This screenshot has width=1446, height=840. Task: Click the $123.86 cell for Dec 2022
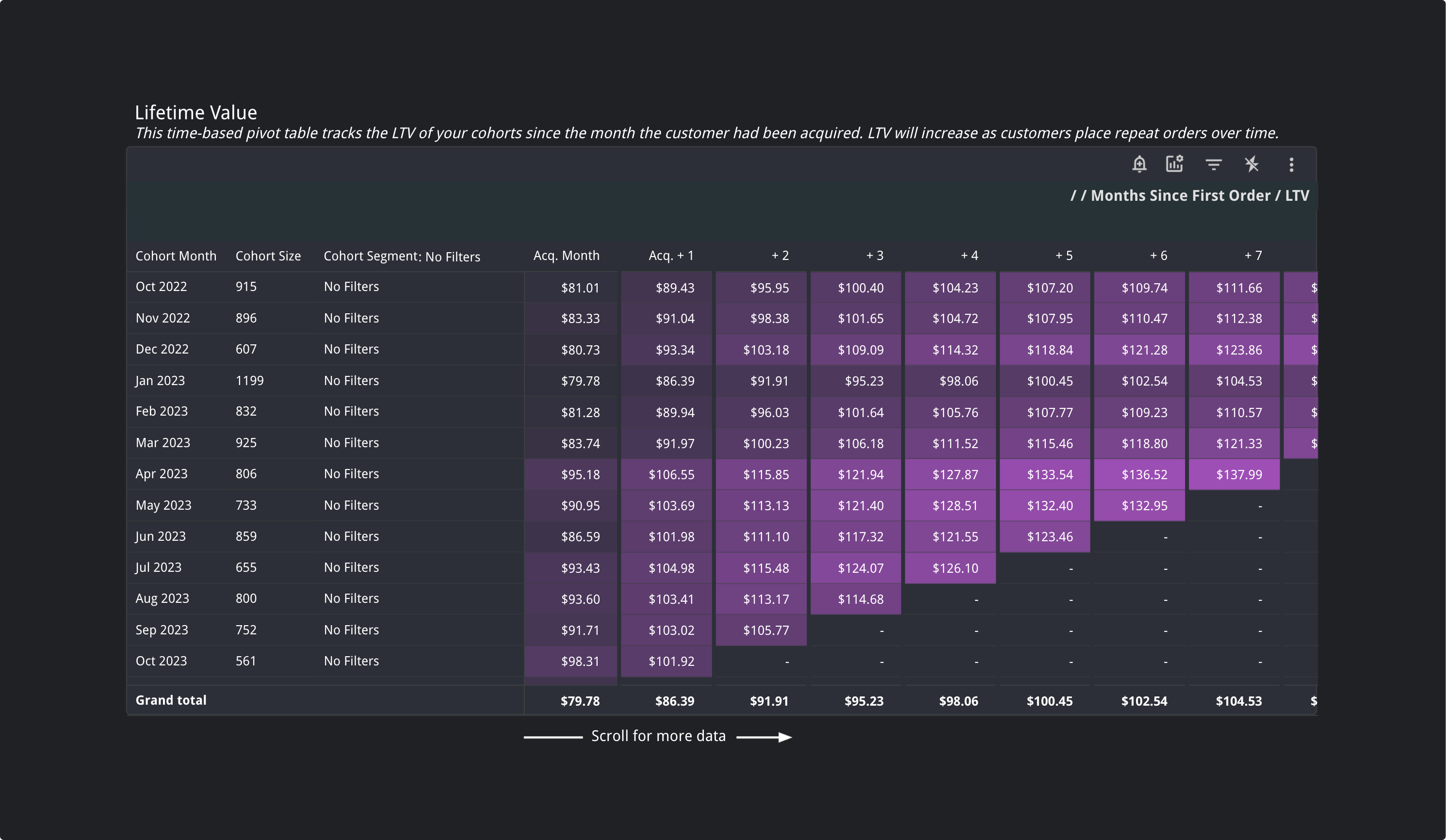click(1238, 350)
